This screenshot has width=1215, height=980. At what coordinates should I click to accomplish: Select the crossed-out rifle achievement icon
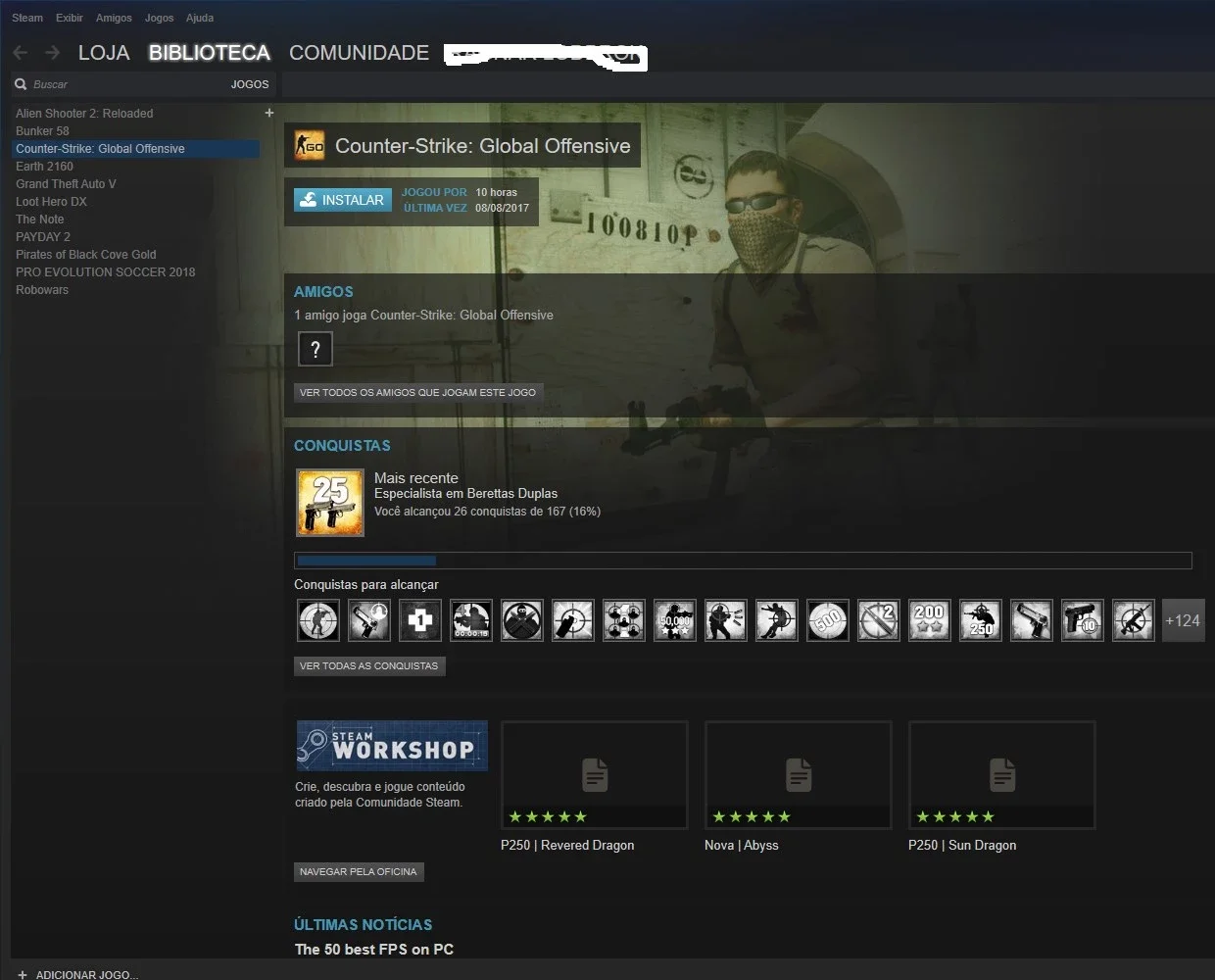click(1133, 620)
